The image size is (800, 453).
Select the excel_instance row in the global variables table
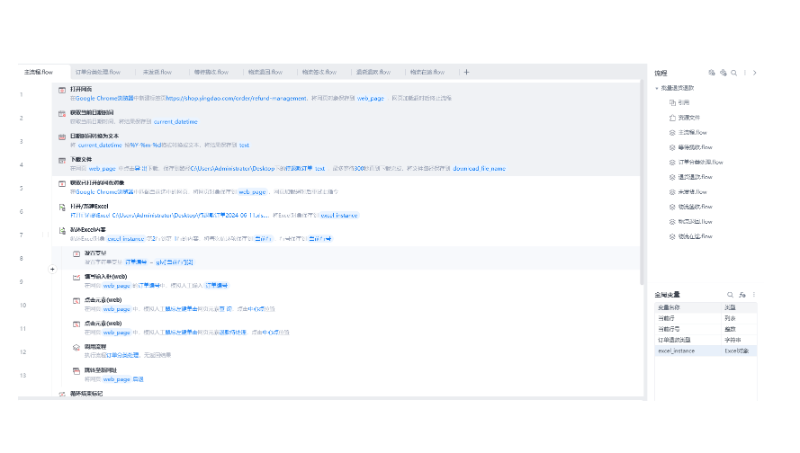(706, 351)
